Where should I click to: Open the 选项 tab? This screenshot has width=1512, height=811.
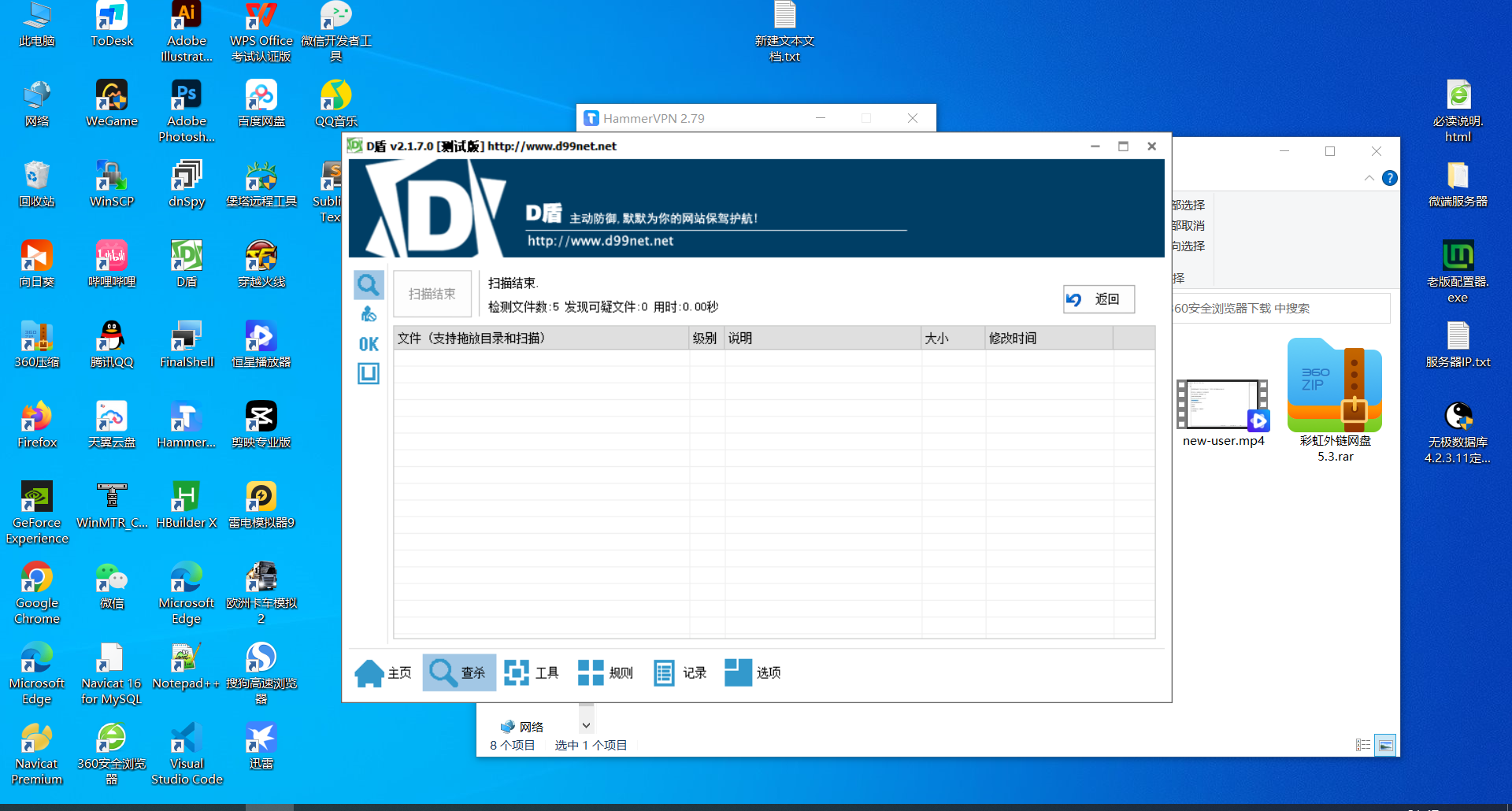point(753,672)
